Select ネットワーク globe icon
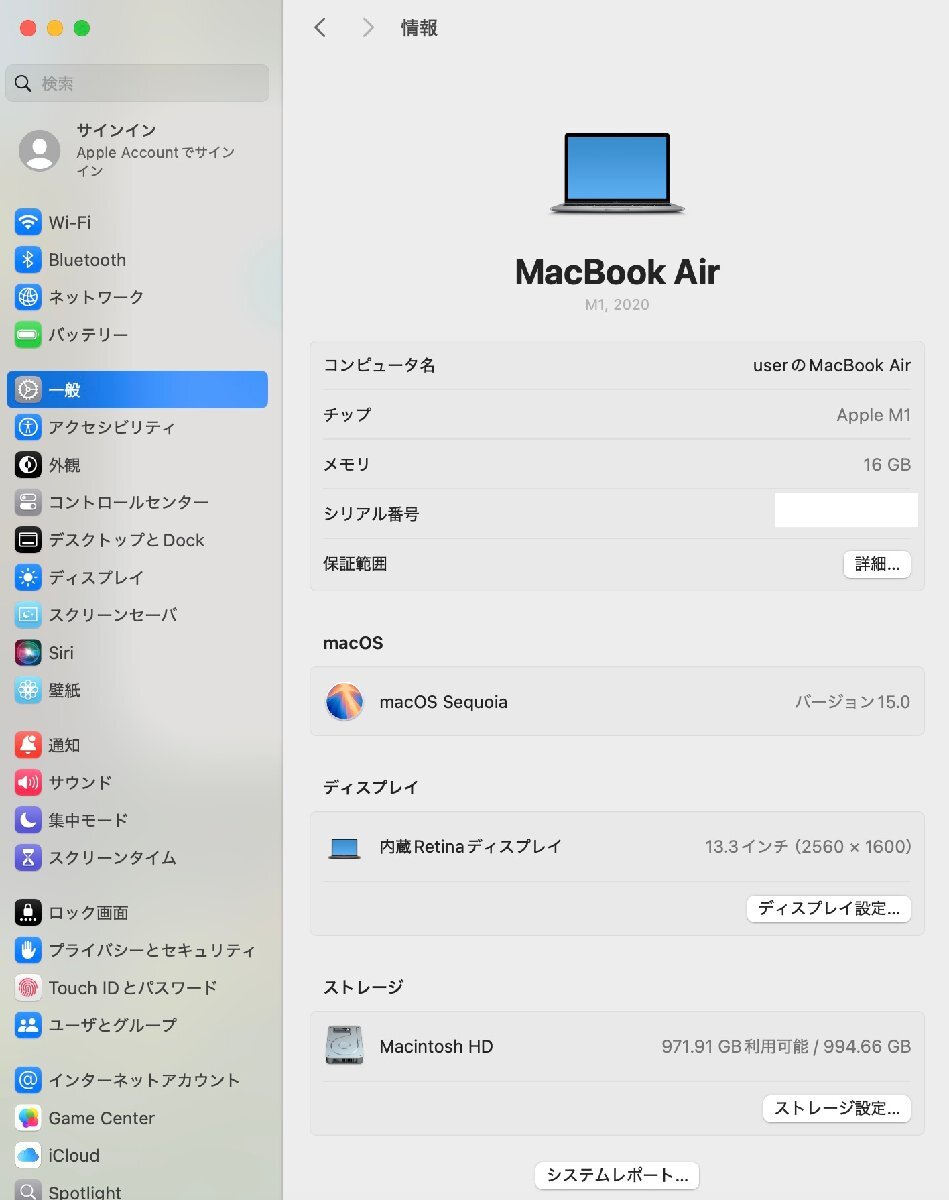Viewport: 949px width, 1200px height. [28, 297]
